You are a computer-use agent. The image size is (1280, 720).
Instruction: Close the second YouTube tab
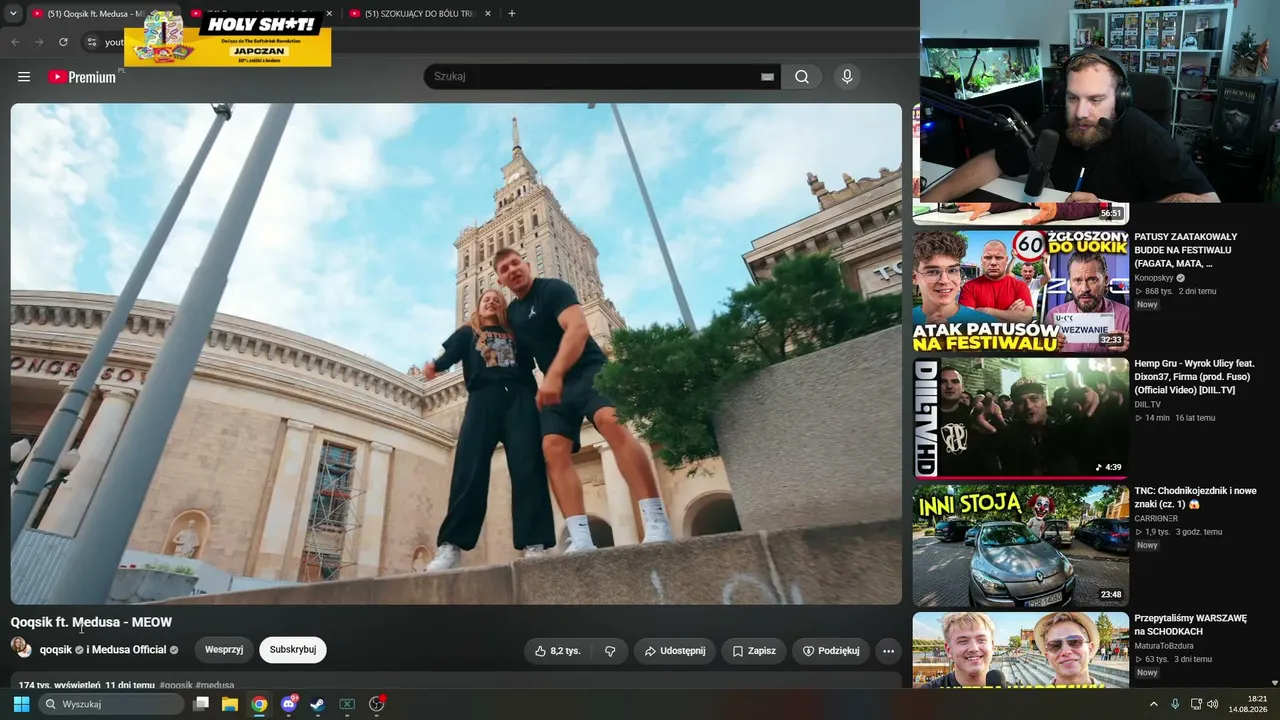click(329, 13)
